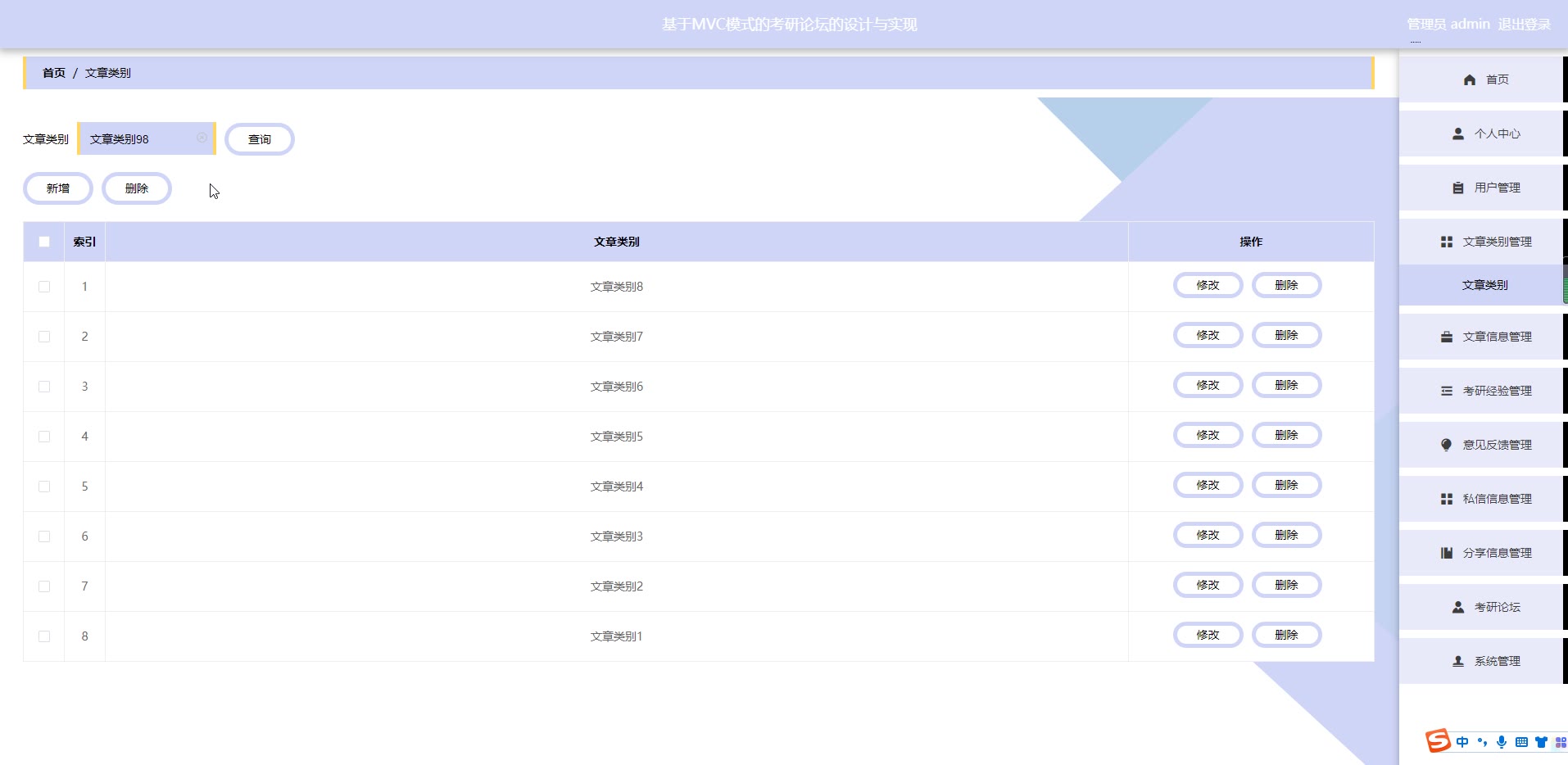
Task: Click 修改 for row 文章类别7
Action: [1208, 335]
